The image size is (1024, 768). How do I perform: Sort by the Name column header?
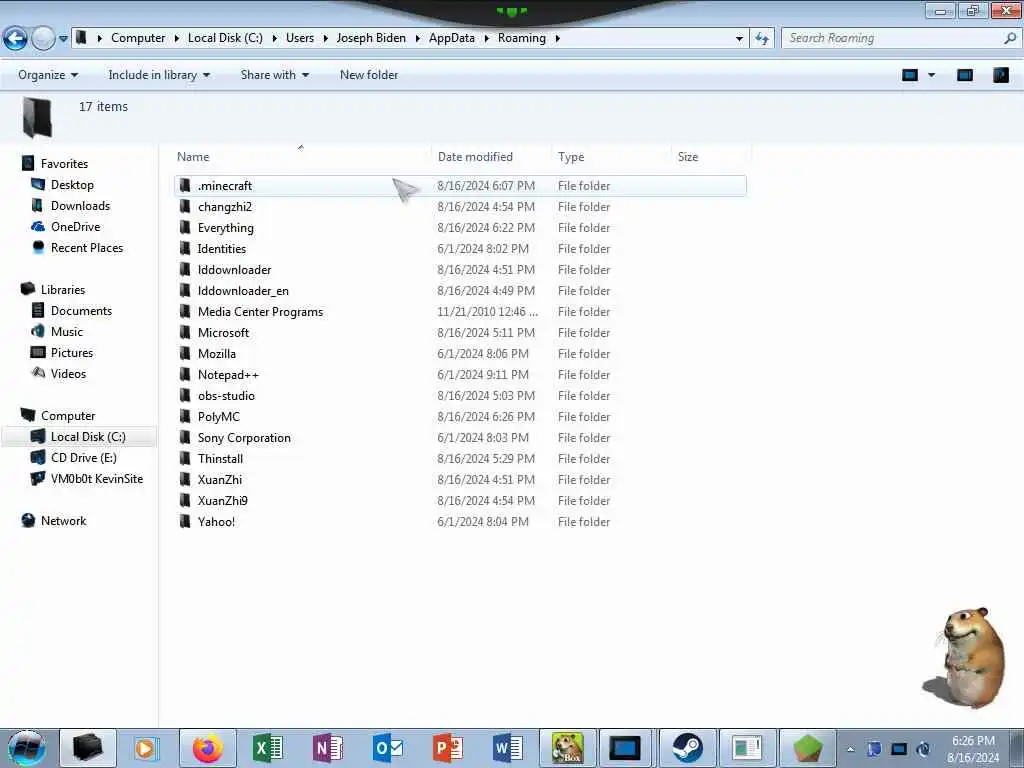193,157
